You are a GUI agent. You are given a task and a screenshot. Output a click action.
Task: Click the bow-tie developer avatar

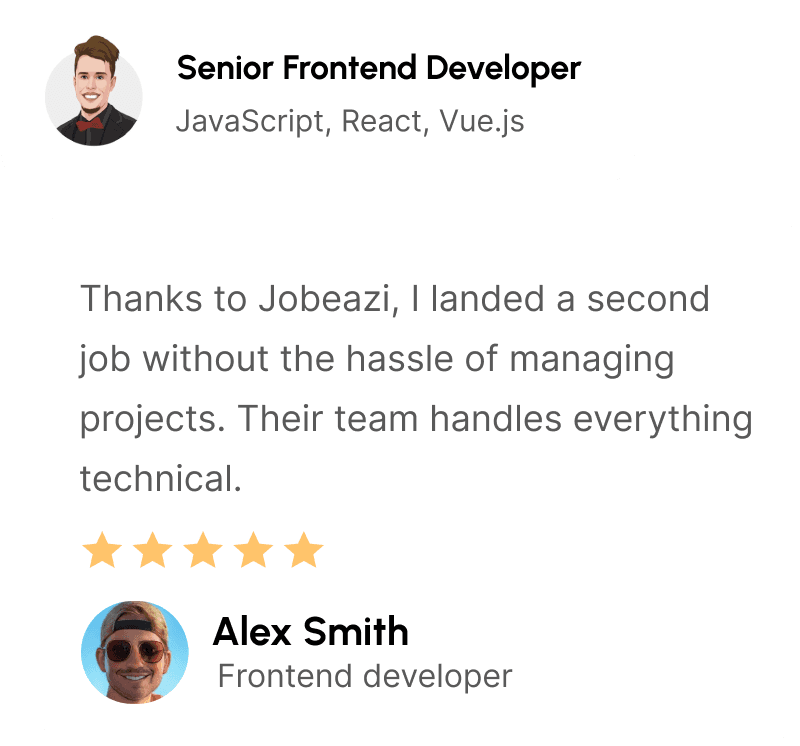tap(94, 91)
